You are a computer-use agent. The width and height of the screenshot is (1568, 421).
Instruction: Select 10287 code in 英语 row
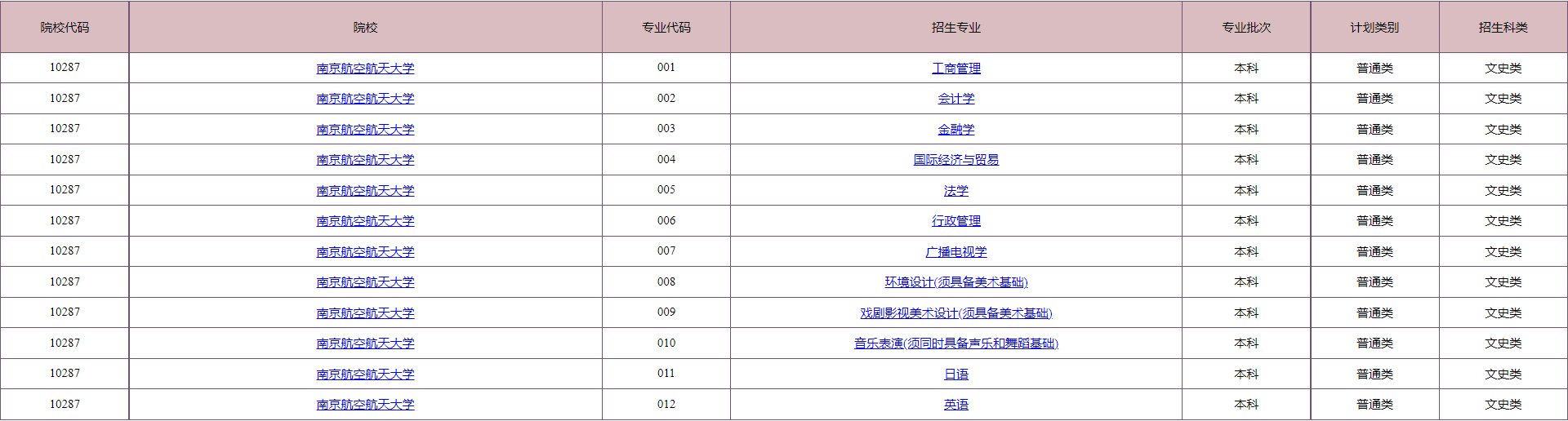click(65, 405)
